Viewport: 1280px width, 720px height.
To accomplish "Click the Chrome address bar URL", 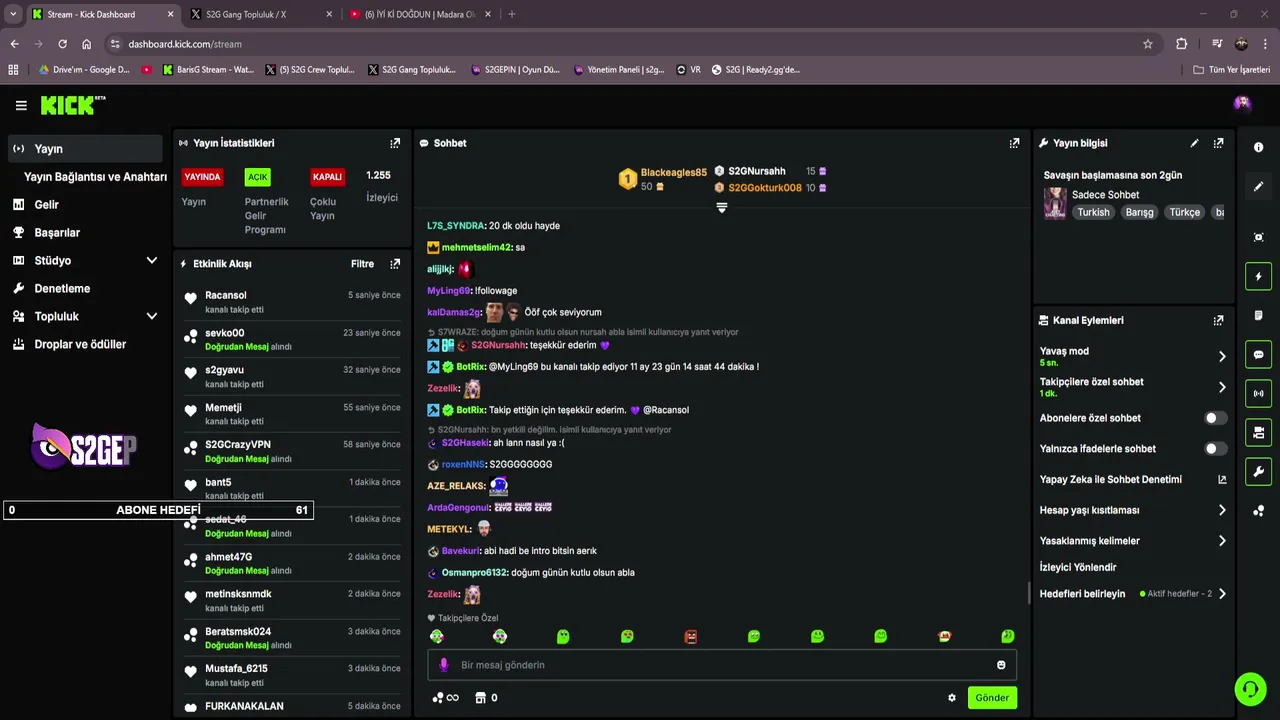I will (185, 44).
